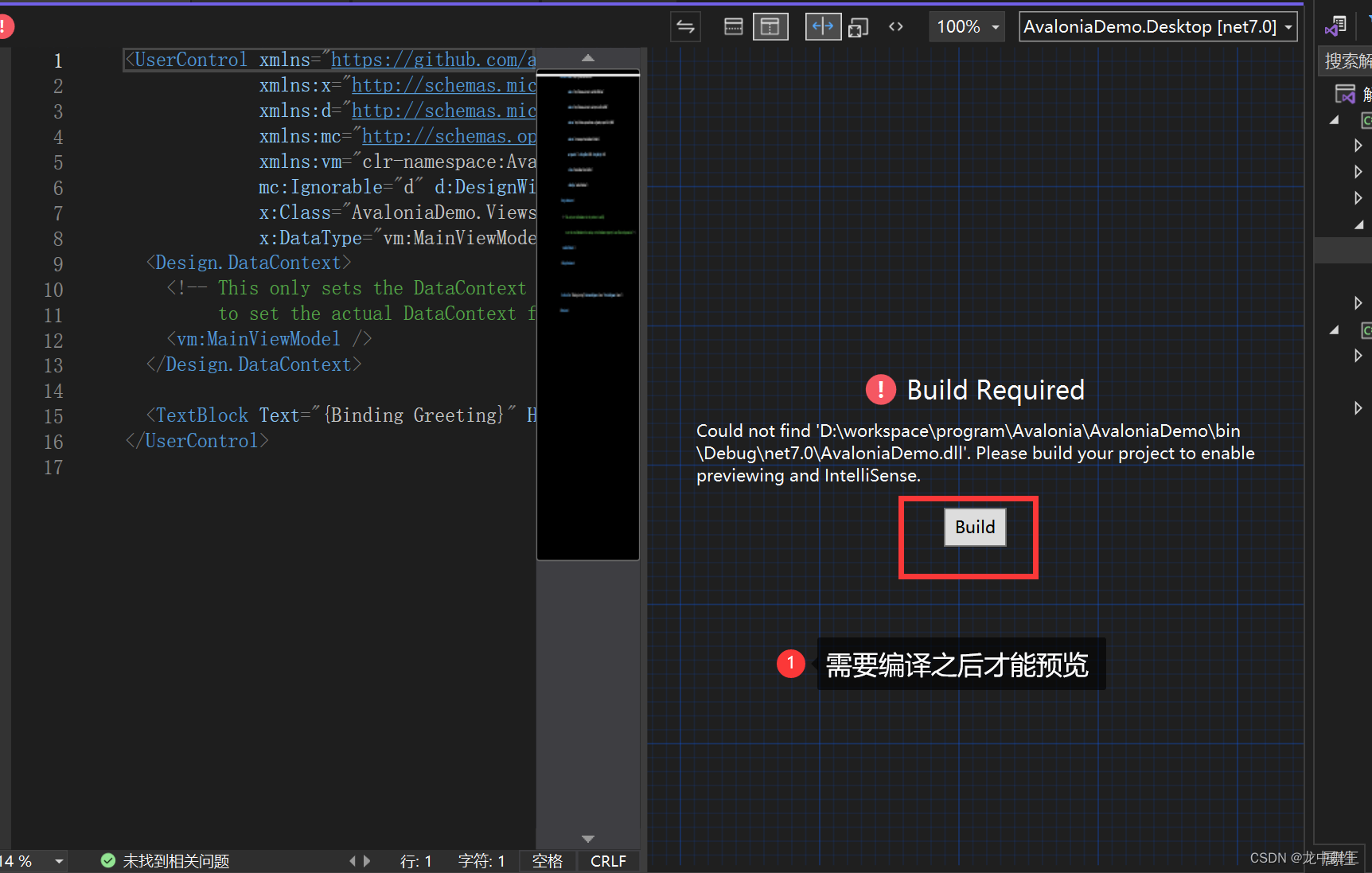Open the editor zoom percentage selector
This screenshot has height=873, width=1372.
pyautogui.click(x=32, y=860)
